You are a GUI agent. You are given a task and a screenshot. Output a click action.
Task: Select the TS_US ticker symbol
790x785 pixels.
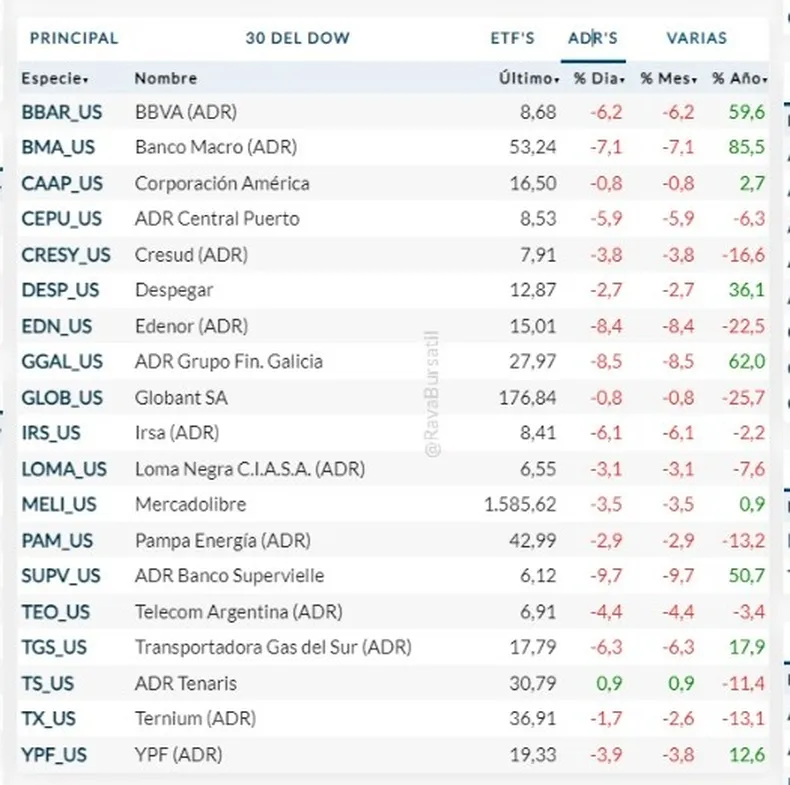point(48,684)
